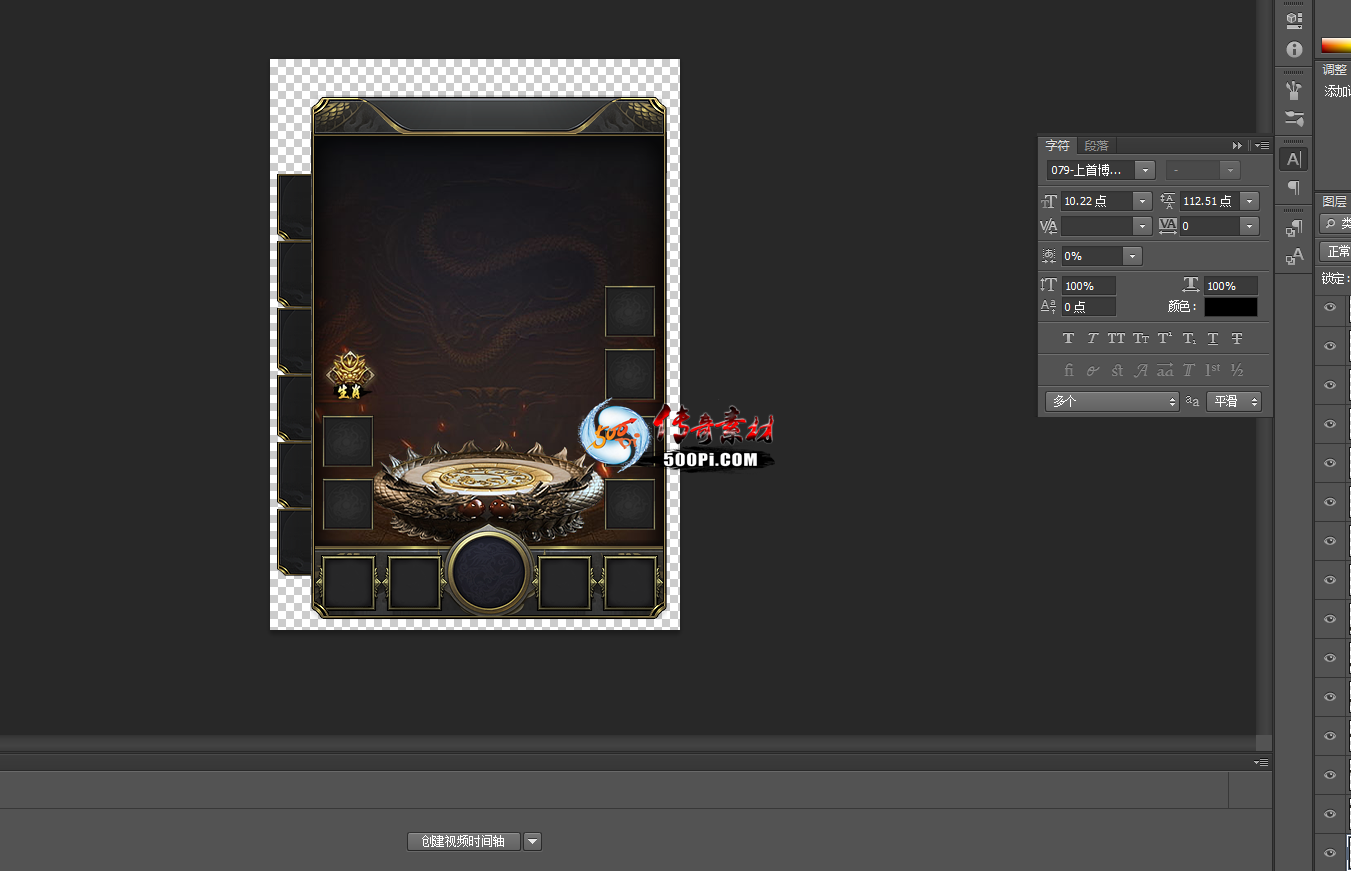Click the leading icon beside 112.51 点
The width and height of the screenshot is (1351, 871).
1168,201
